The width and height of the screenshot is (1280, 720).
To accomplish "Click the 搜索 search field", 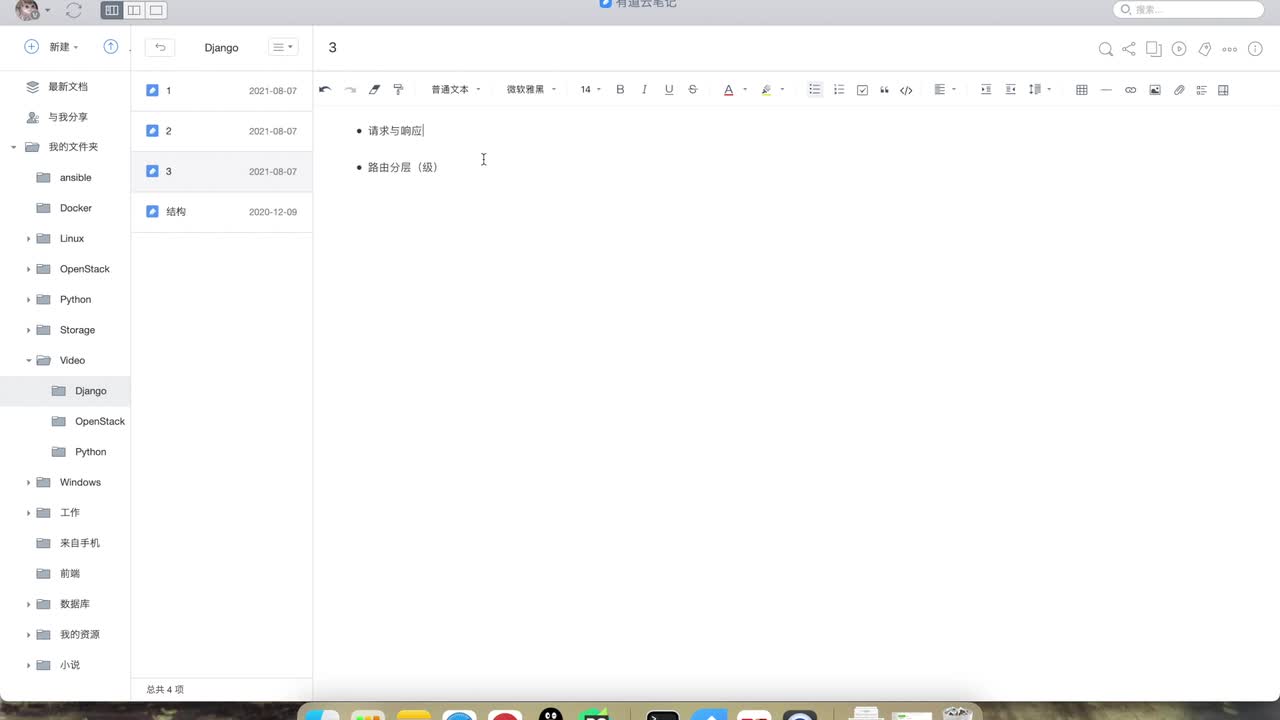I will 1189,10.
